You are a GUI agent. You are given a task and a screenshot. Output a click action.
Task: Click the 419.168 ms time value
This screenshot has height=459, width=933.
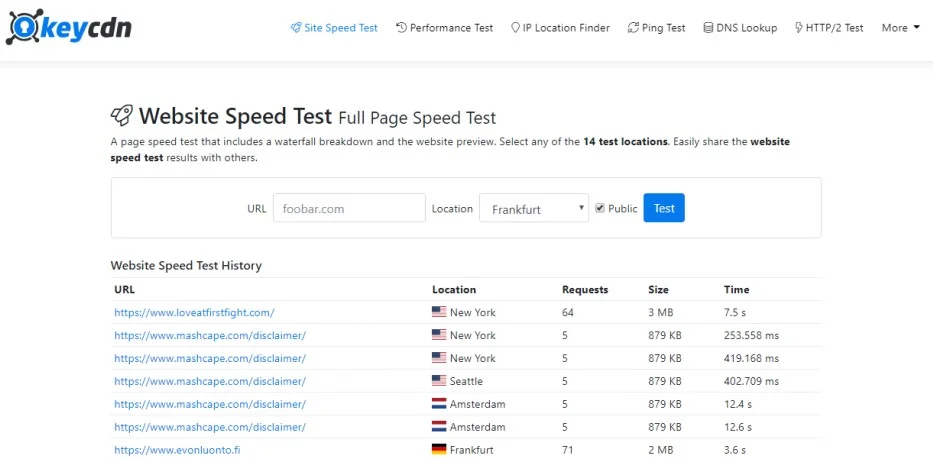tap(752, 358)
